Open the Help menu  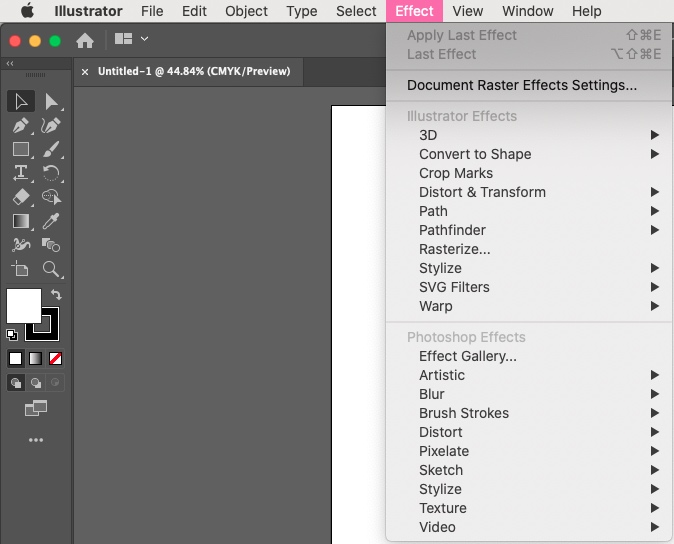[x=586, y=11]
